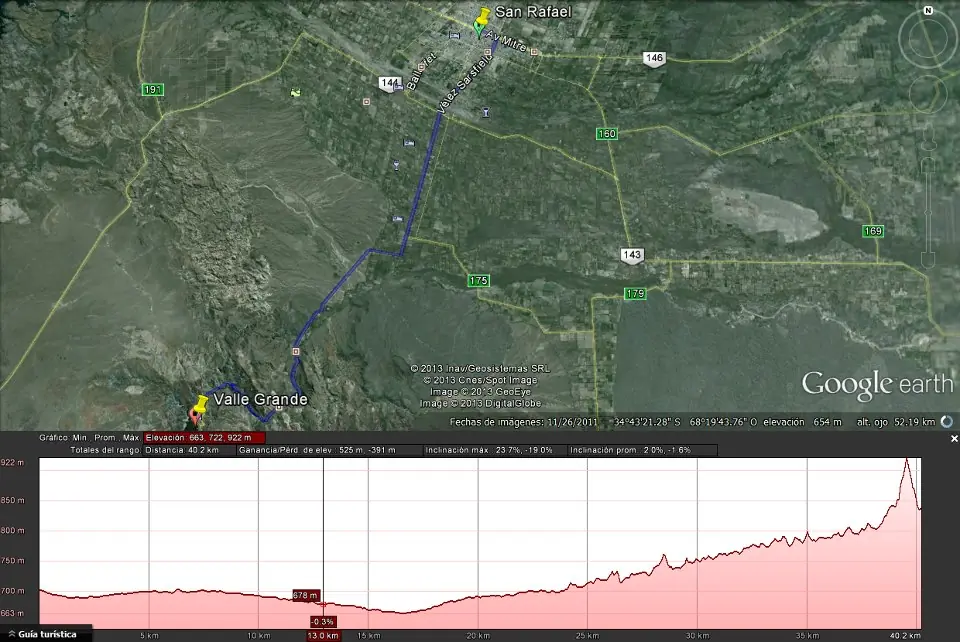
Task: Click the Distancia: 40.2 km field
Action: point(189,450)
